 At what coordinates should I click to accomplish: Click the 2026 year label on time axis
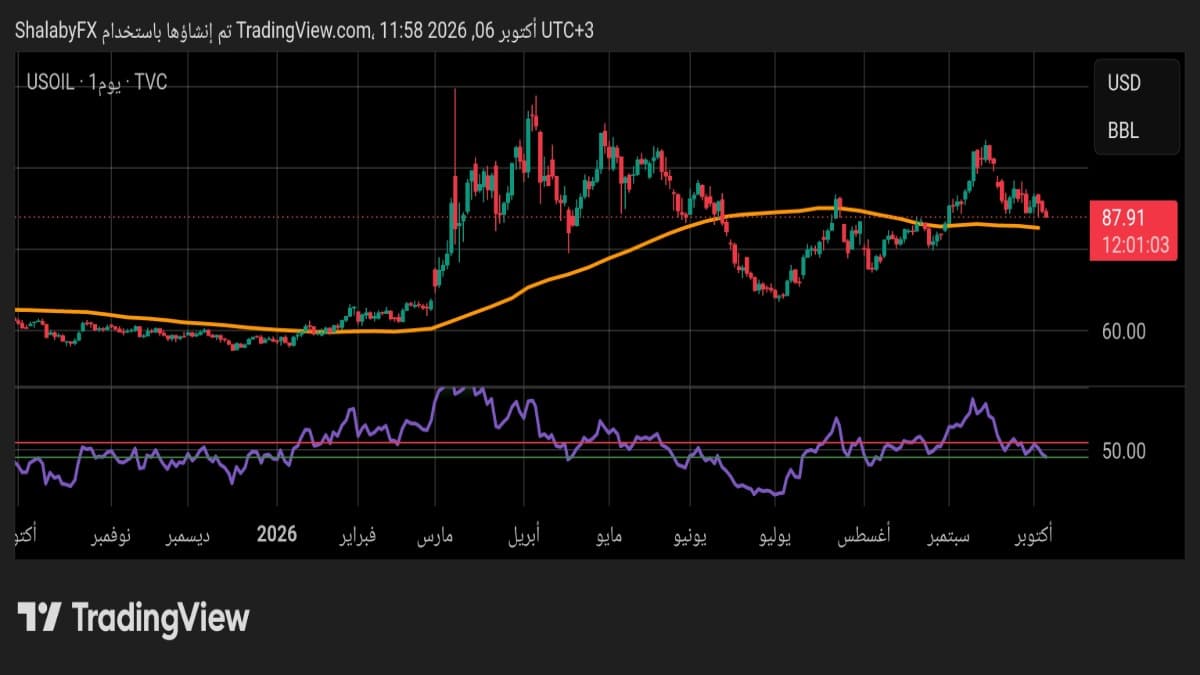(277, 534)
